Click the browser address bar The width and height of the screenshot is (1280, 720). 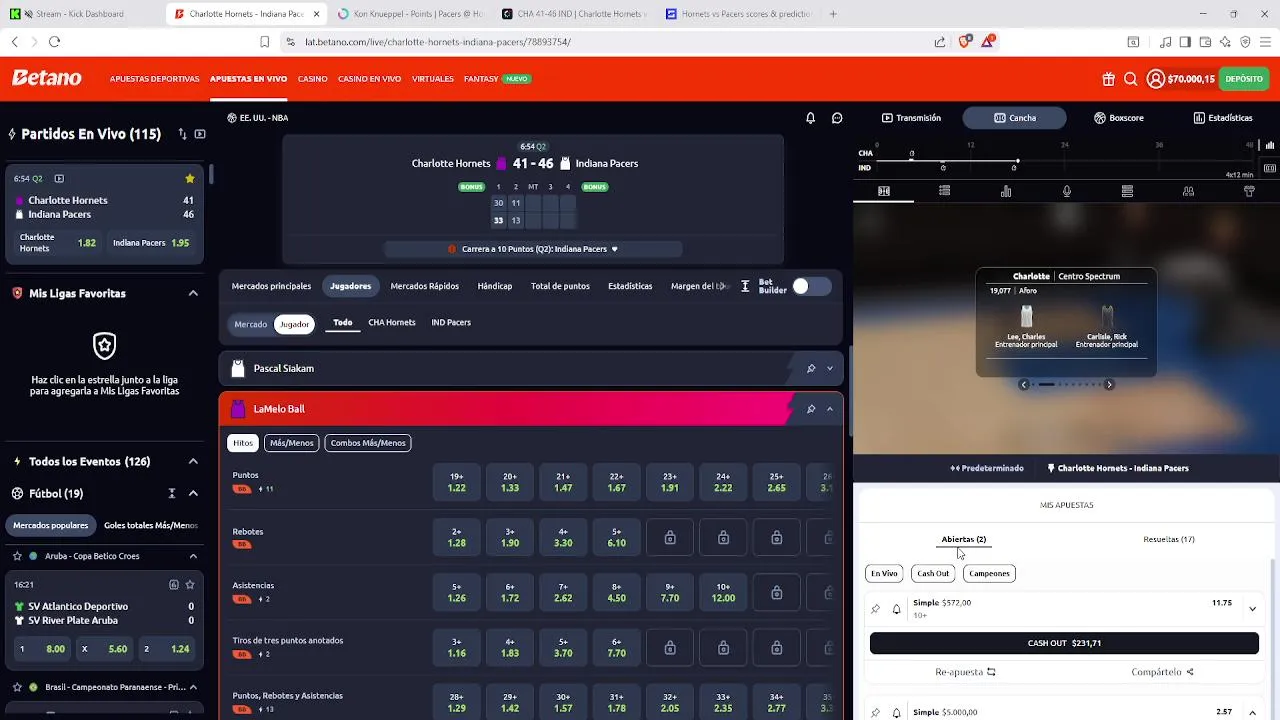click(600, 42)
